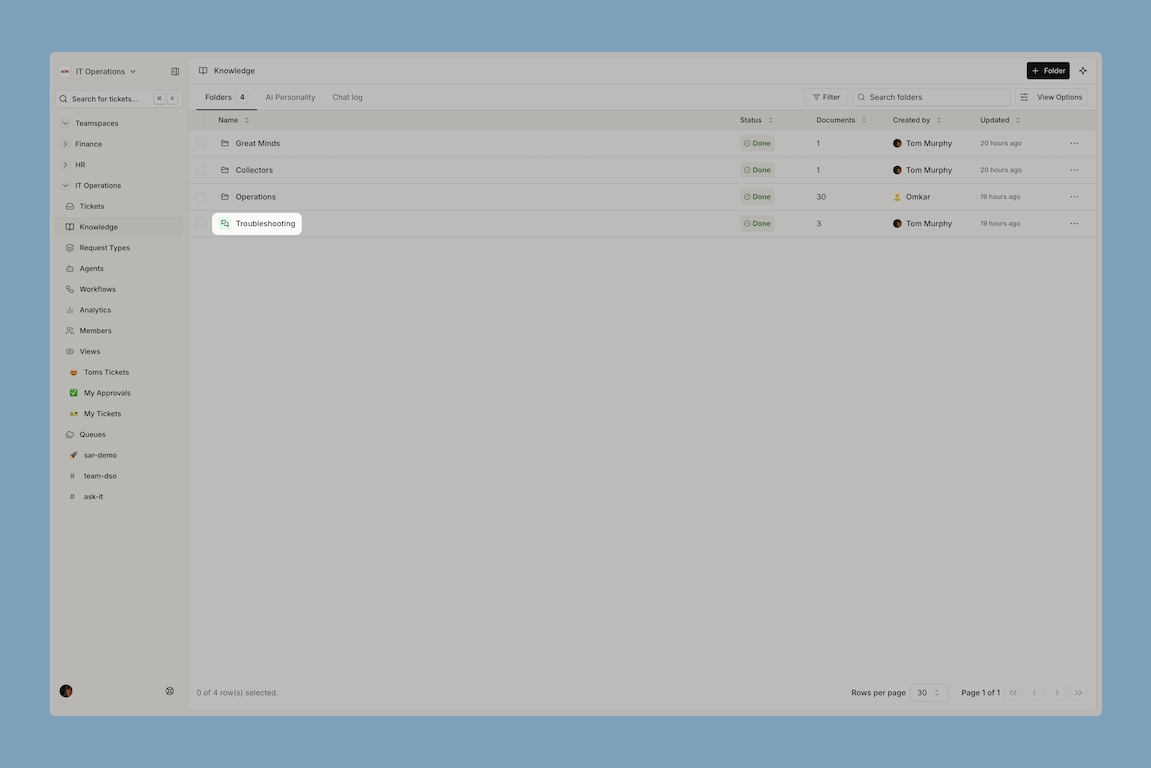Click the AI sparkle icon
The width and height of the screenshot is (1151, 768).
[1083, 71]
